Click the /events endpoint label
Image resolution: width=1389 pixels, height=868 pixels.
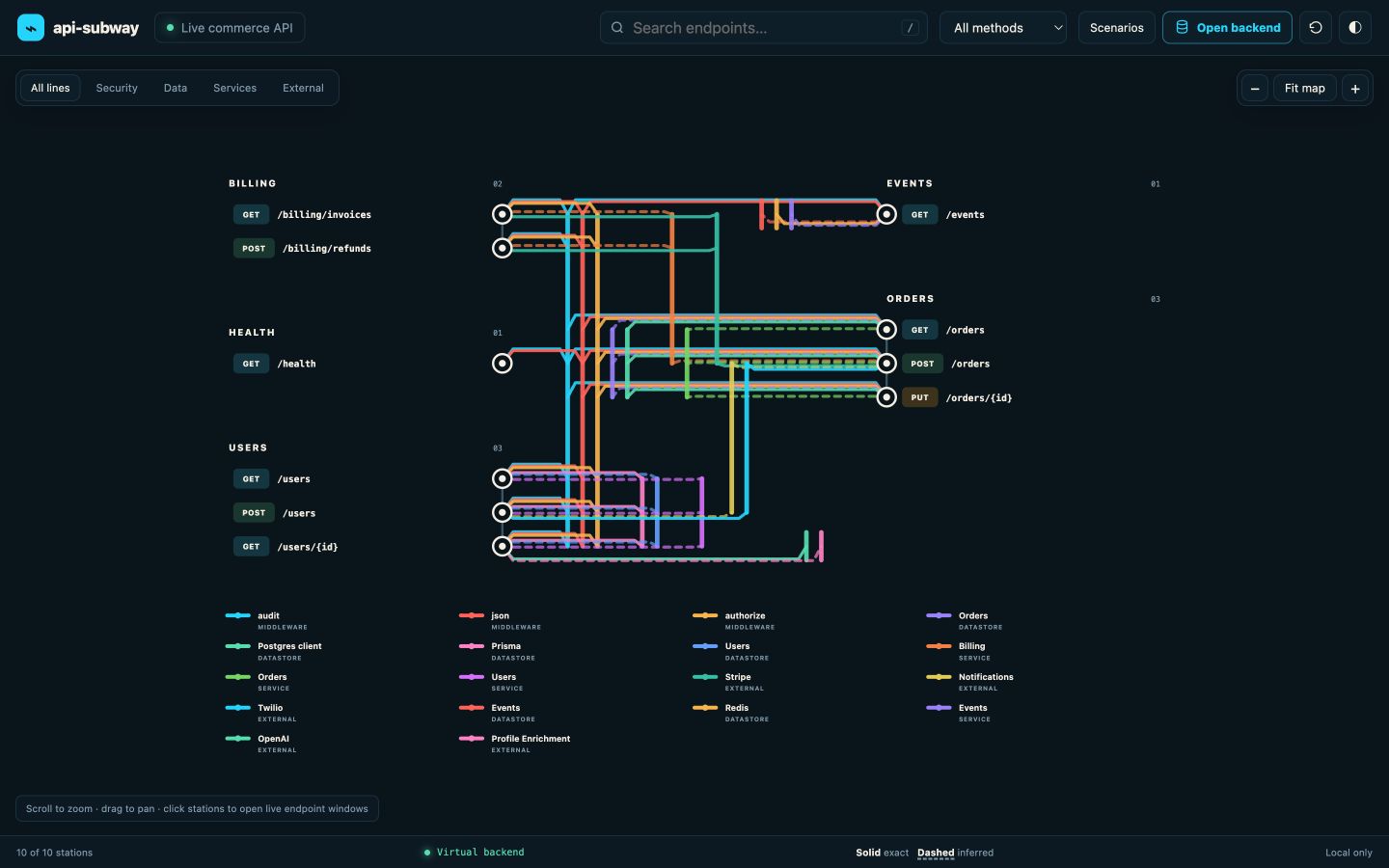tap(965, 215)
